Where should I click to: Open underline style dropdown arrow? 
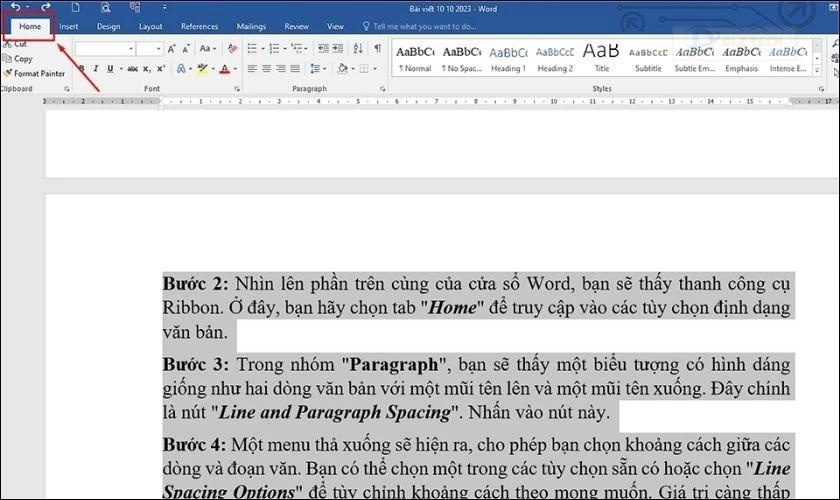[x=121, y=69]
